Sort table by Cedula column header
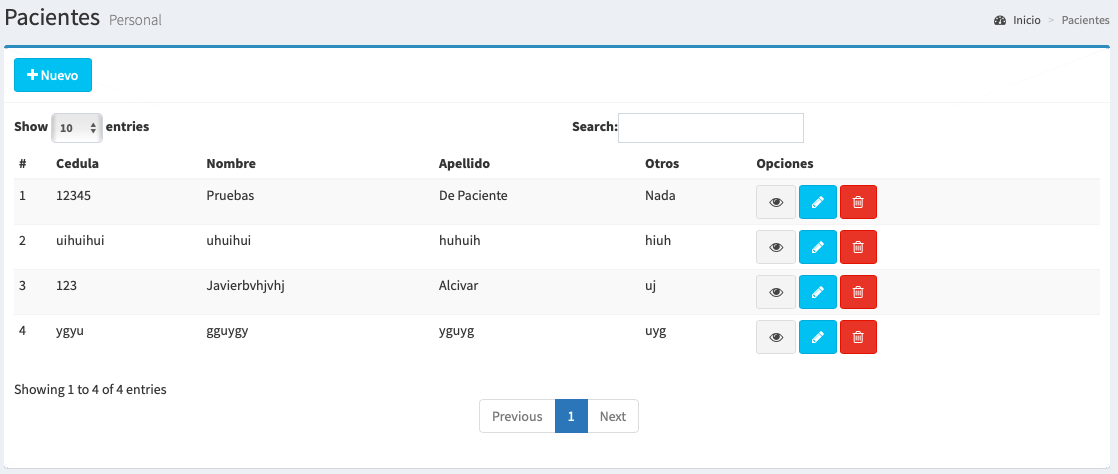The image size is (1118, 474). click(x=77, y=163)
